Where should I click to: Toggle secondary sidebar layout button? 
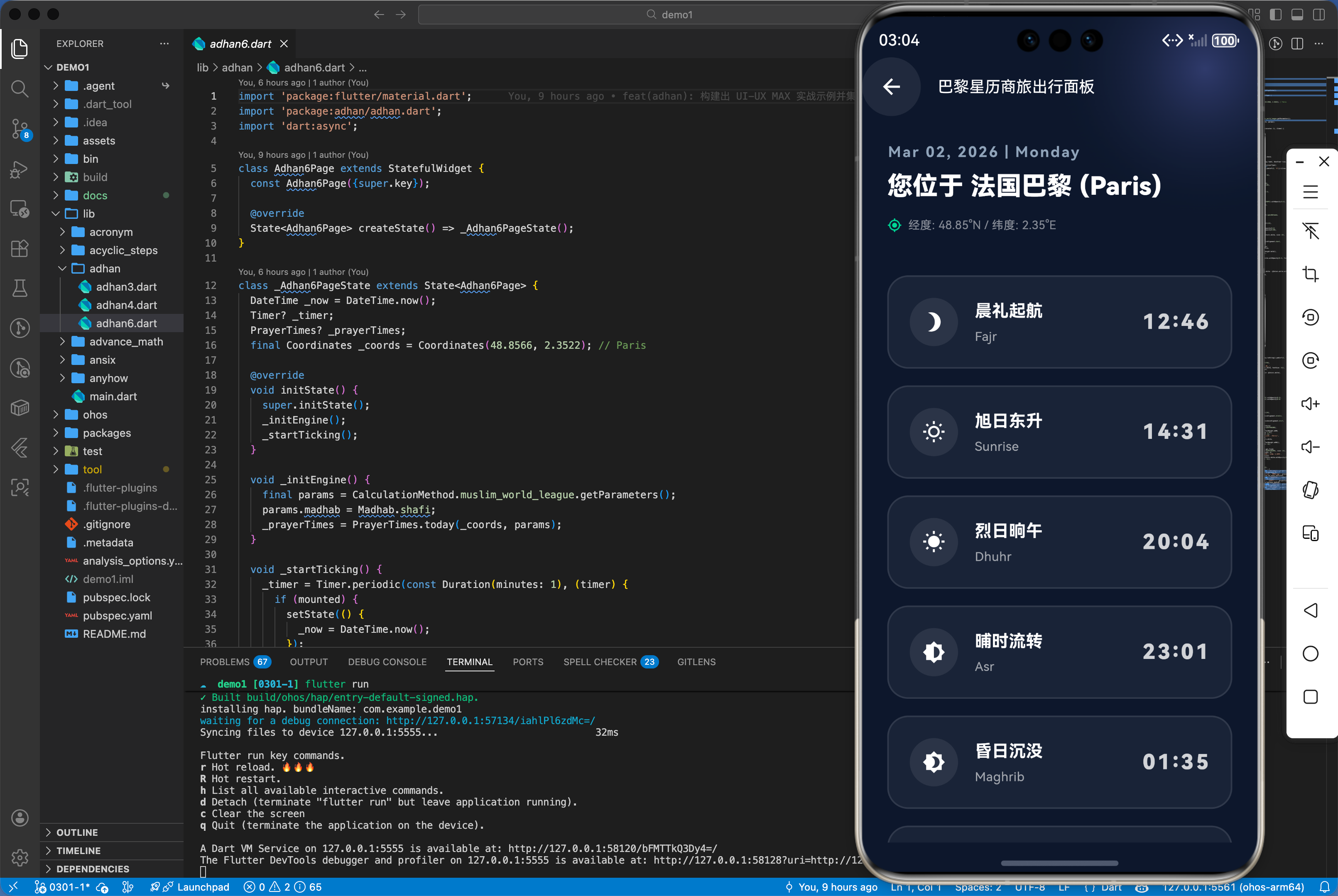click(1319, 15)
